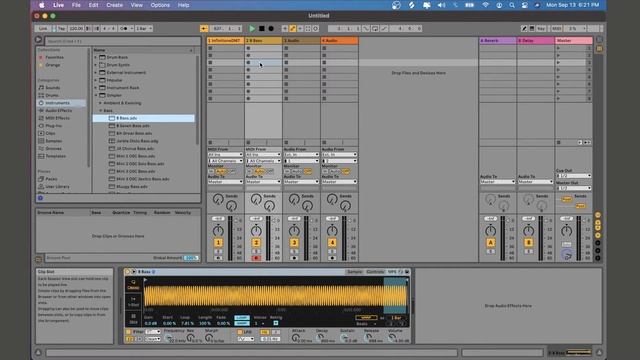Toggle track 1 activator button
The height and width of the screenshot is (360, 640).
click(x=218, y=243)
